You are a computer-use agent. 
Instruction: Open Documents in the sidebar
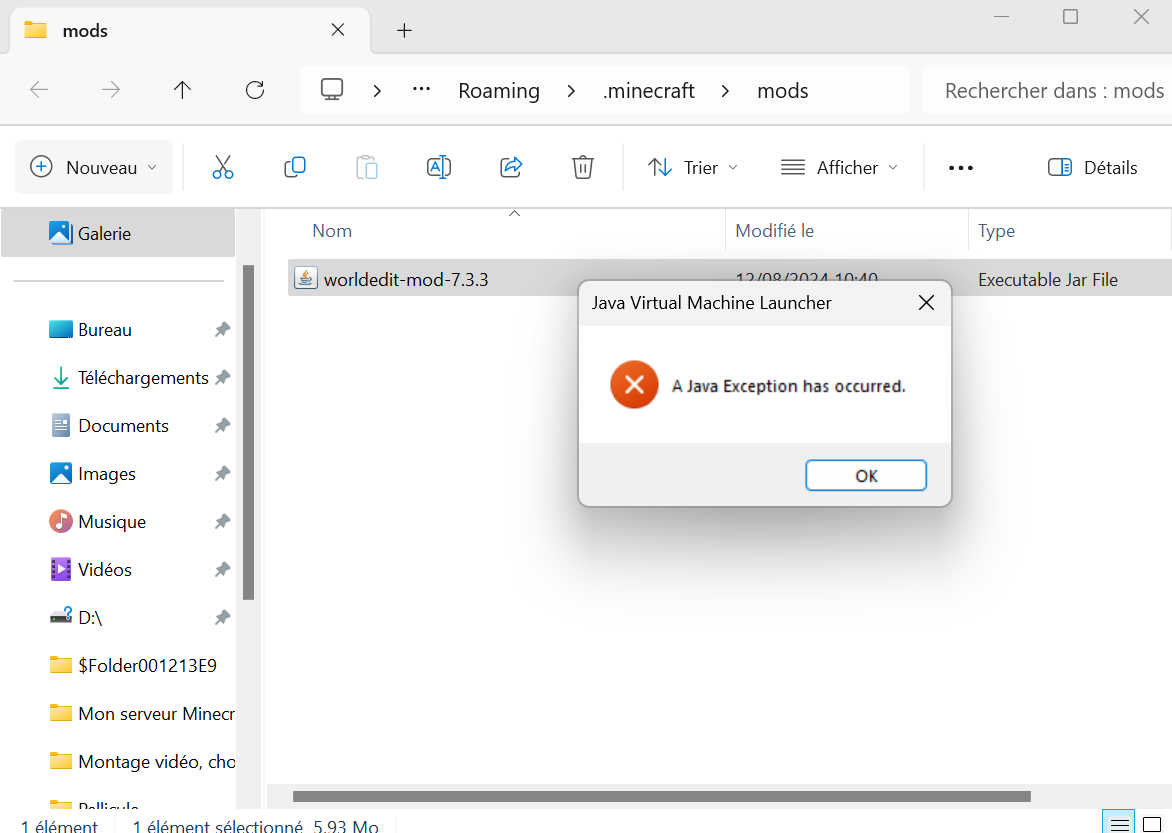(x=123, y=425)
